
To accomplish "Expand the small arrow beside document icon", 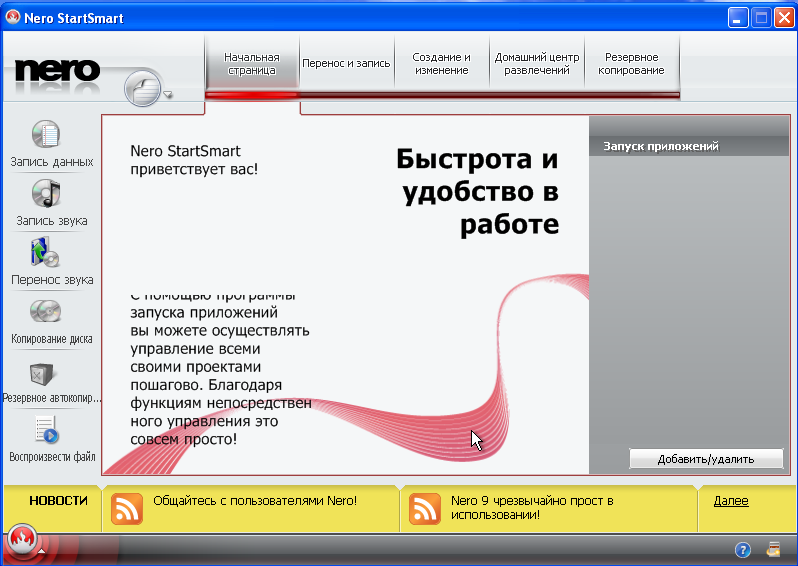I will point(168,94).
